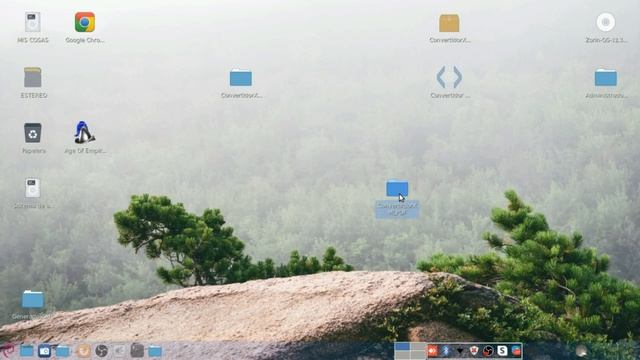Click the 'Papelera' label text
The width and height of the screenshot is (640, 360).
[33, 151]
